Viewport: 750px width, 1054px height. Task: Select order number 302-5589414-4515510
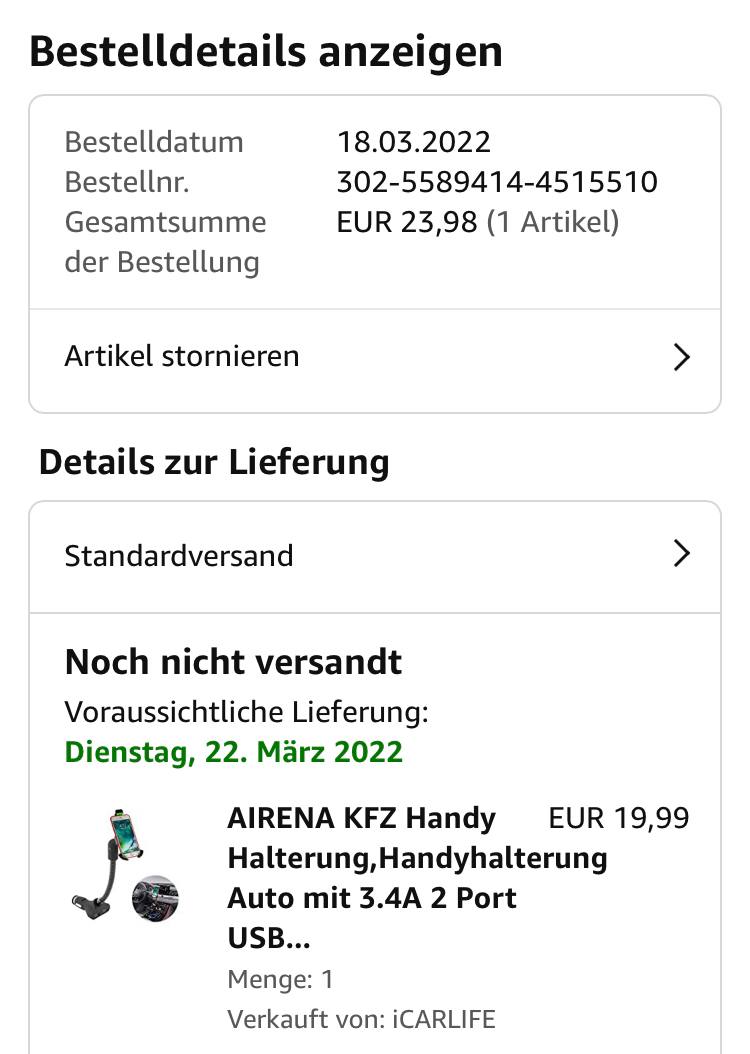(497, 182)
